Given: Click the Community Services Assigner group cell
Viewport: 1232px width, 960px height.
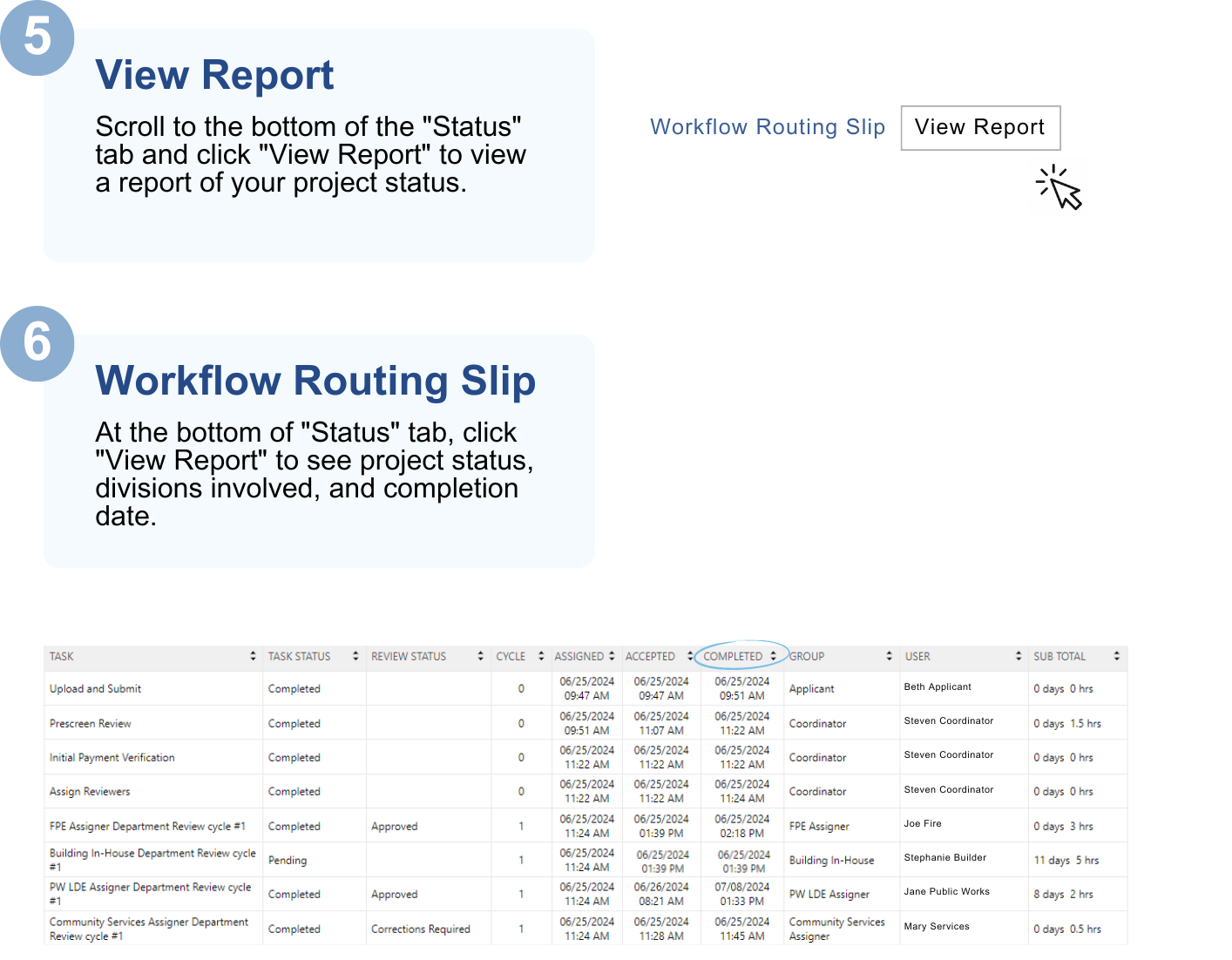Looking at the screenshot, I should tap(837, 930).
